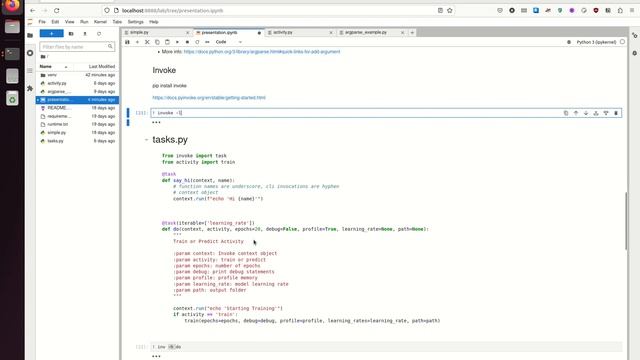Close the simple.py tab
The height and width of the screenshot is (360, 640).
(188, 32)
